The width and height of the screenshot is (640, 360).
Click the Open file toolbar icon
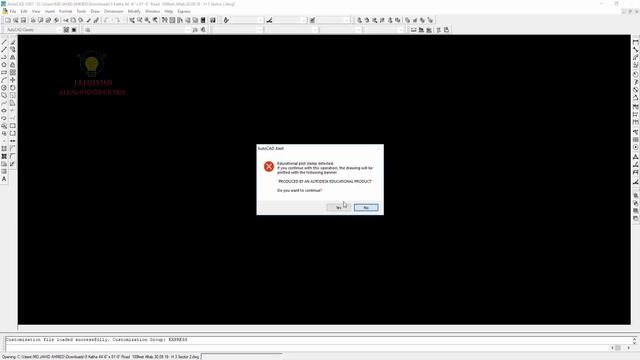(x=16, y=20)
